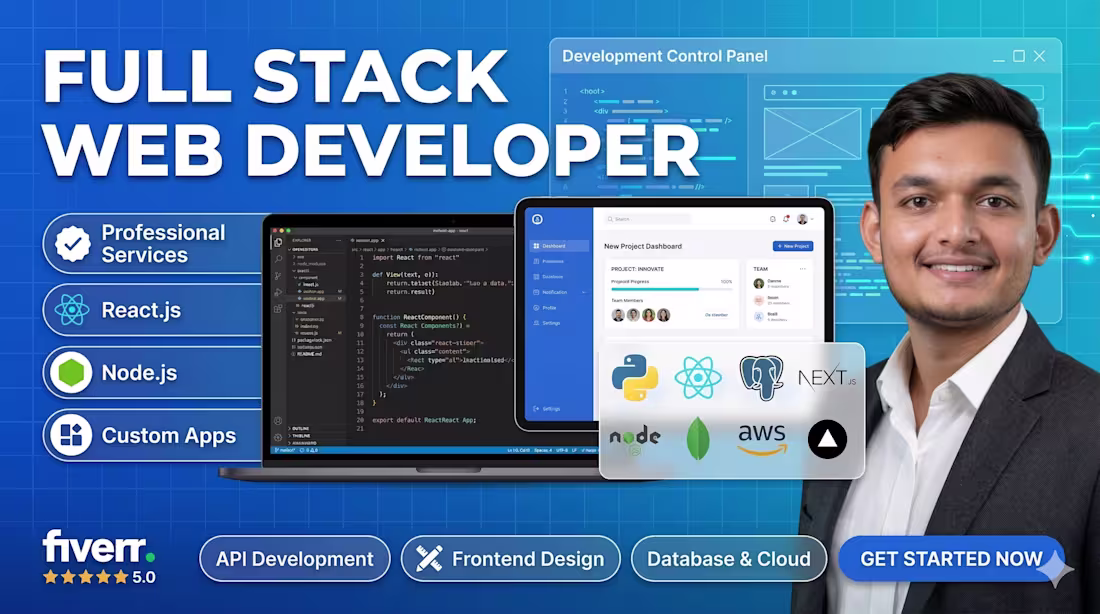This screenshot has height=614, width=1100.
Task: Click the Database & Cloud pill
Action: tap(728, 559)
